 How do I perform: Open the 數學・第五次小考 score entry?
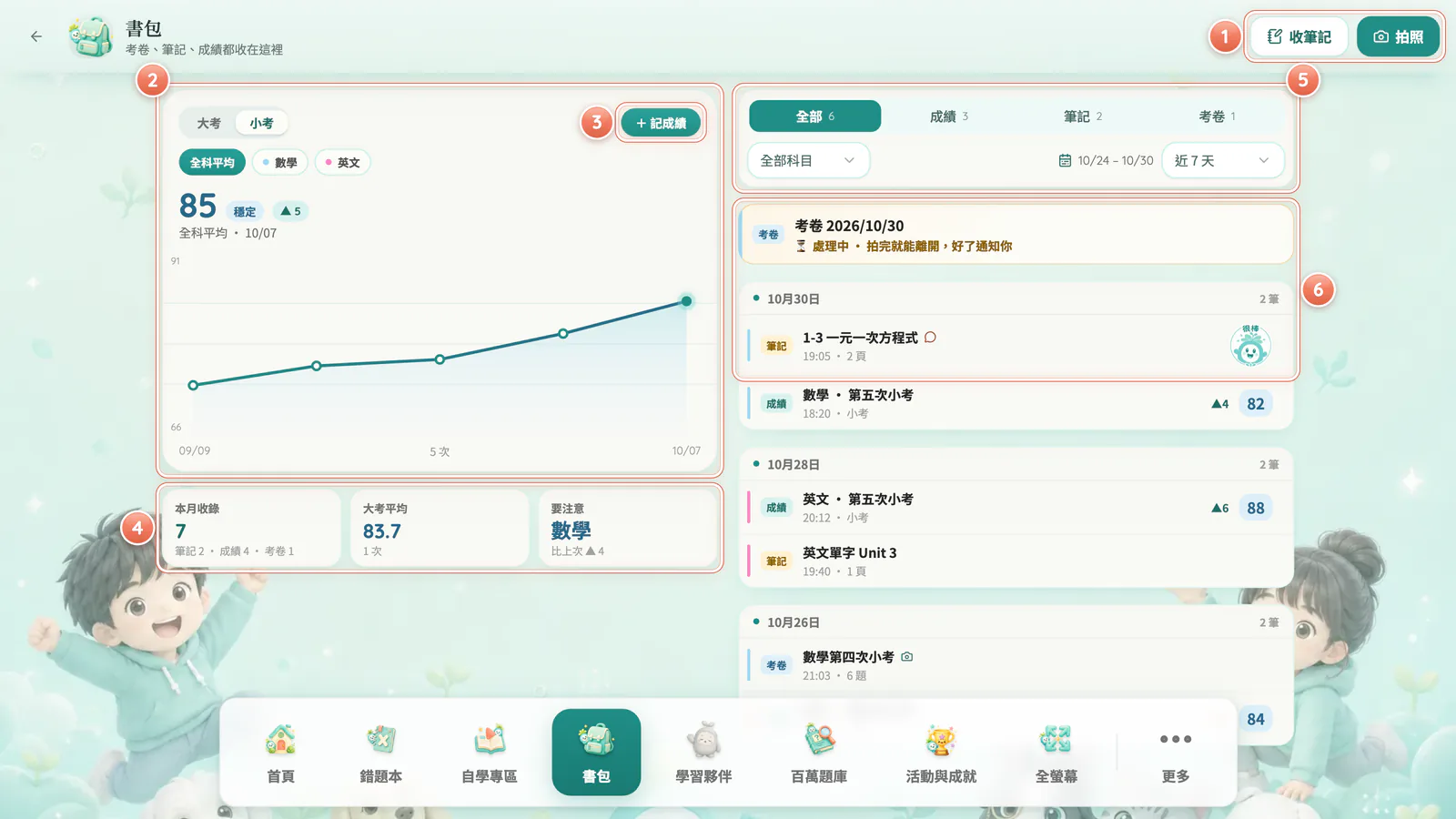pos(1016,403)
